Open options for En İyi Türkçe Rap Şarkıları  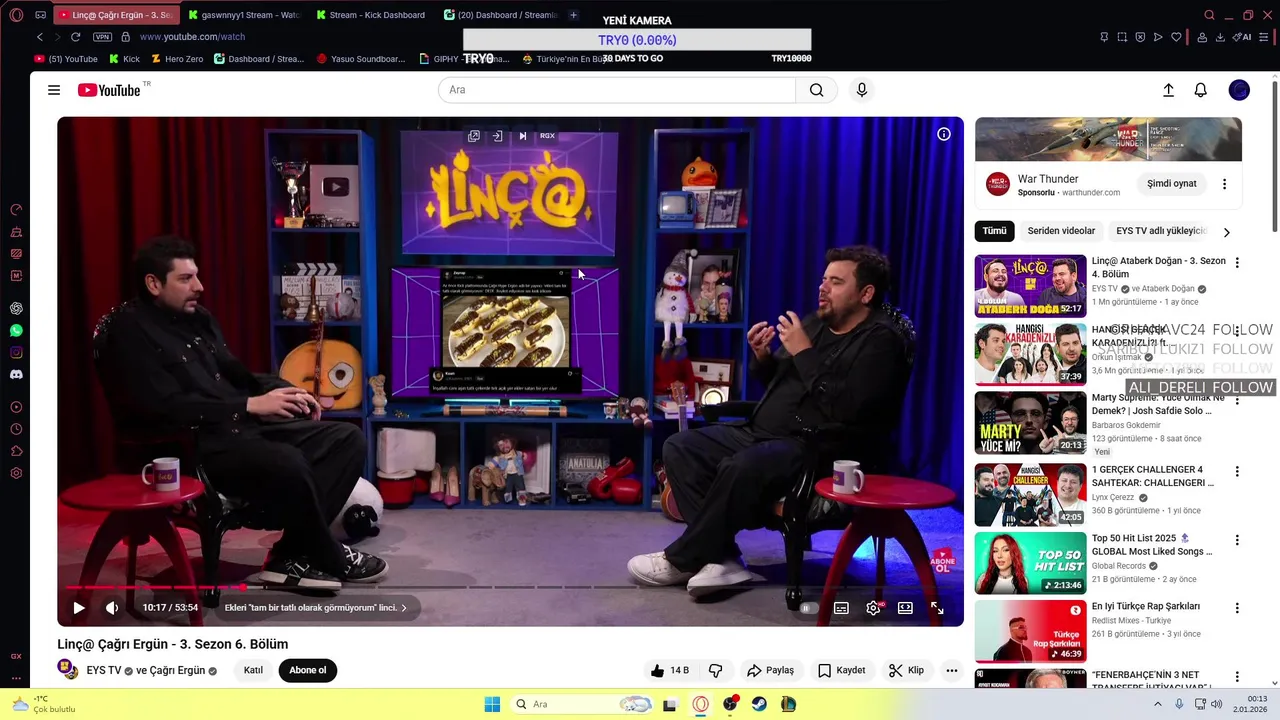pyautogui.click(x=1237, y=608)
